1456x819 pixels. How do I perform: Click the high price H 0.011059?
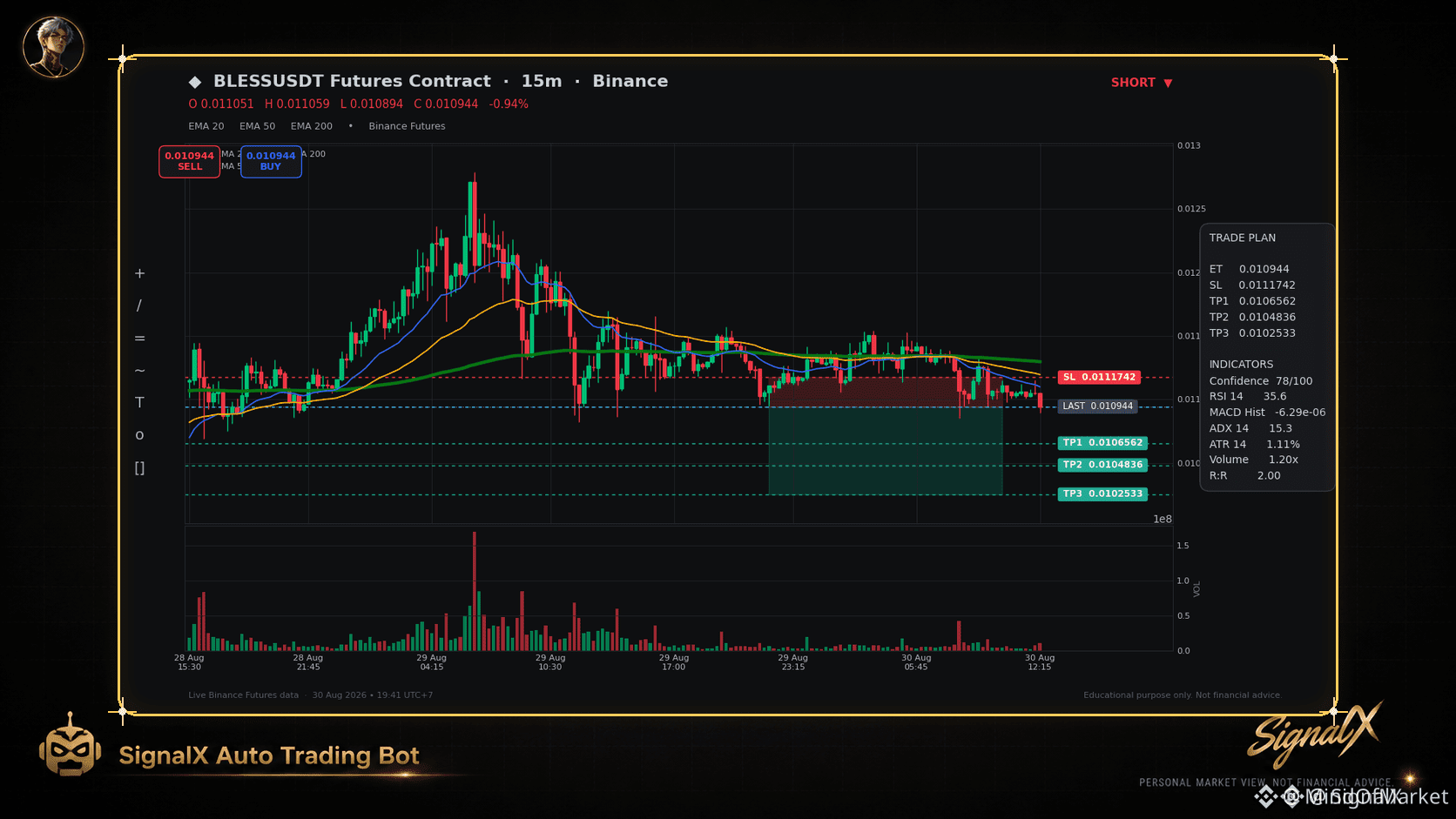pos(297,104)
